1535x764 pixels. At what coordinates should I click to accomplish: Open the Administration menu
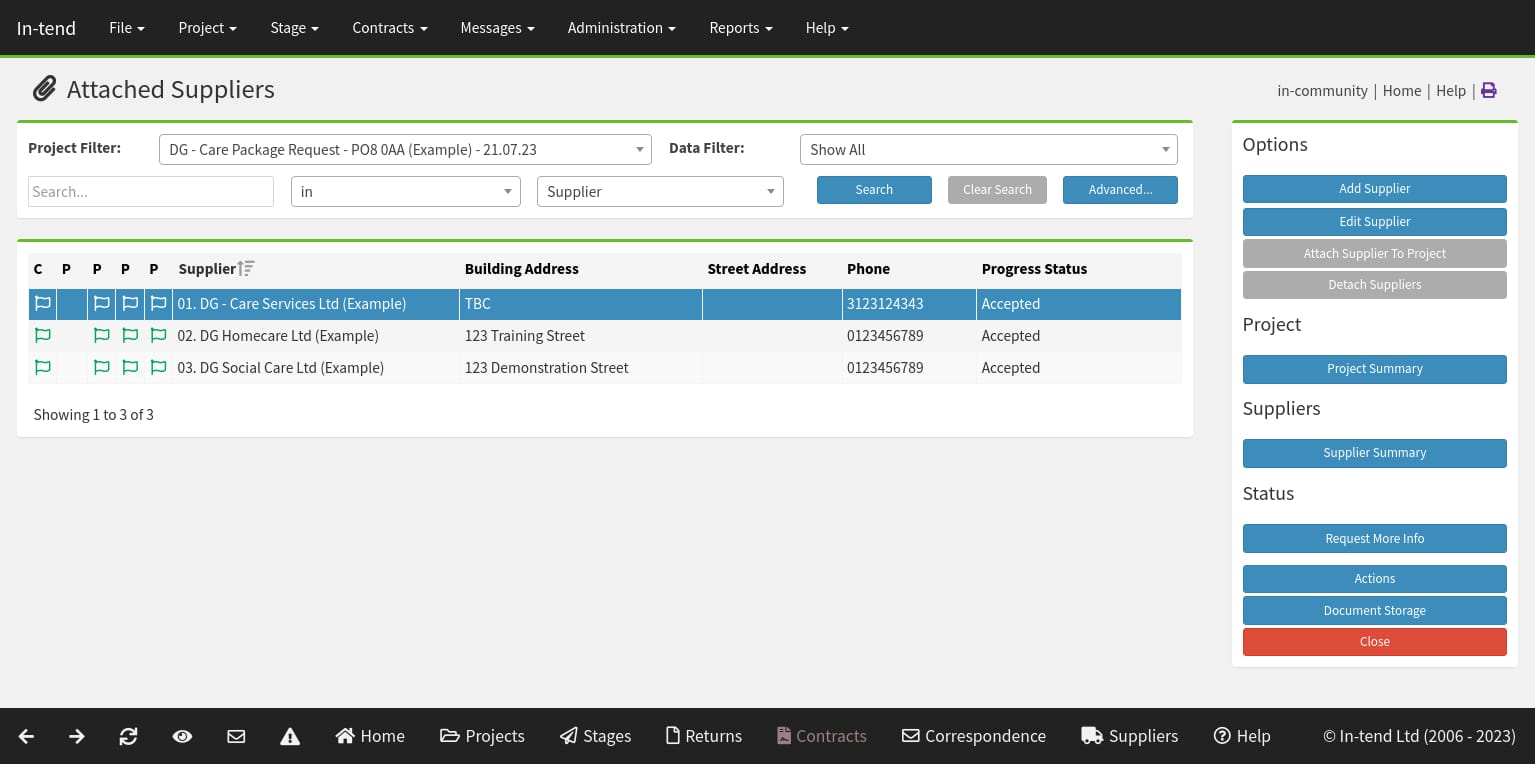pyautogui.click(x=621, y=28)
